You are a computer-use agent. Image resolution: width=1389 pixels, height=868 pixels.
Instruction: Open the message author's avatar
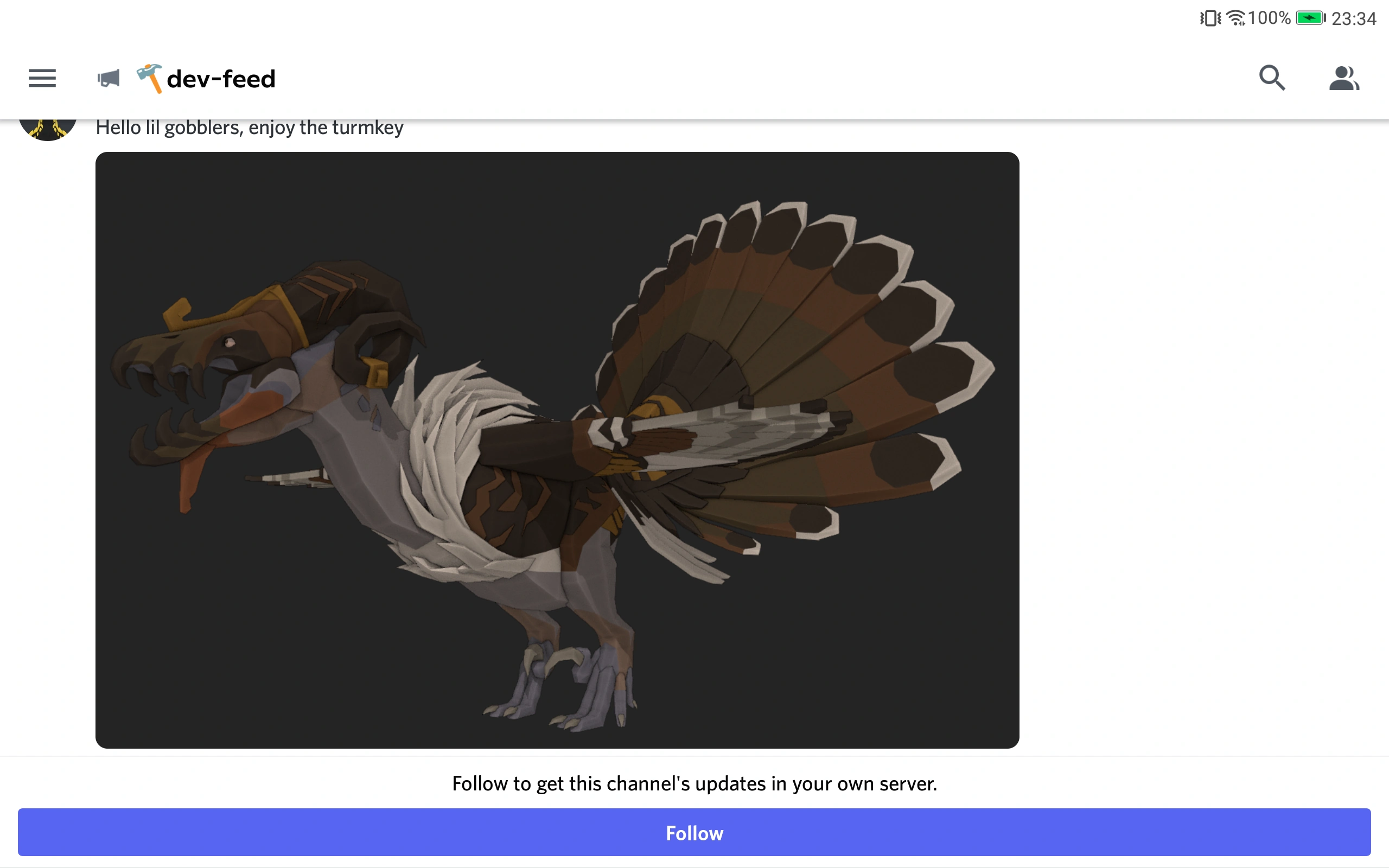point(48,128)
